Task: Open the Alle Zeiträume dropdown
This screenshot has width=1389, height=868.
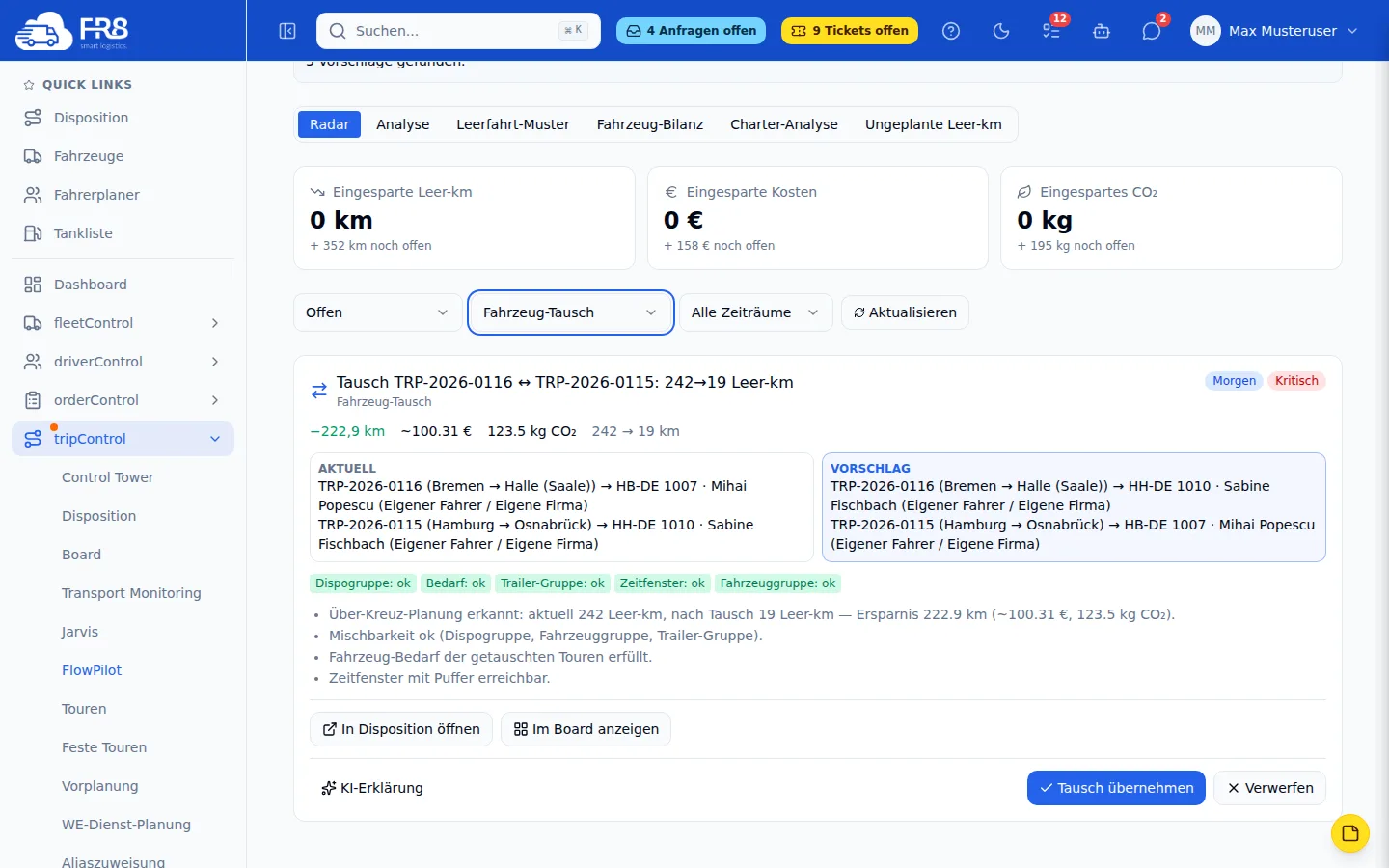Action: pos(755,312)
